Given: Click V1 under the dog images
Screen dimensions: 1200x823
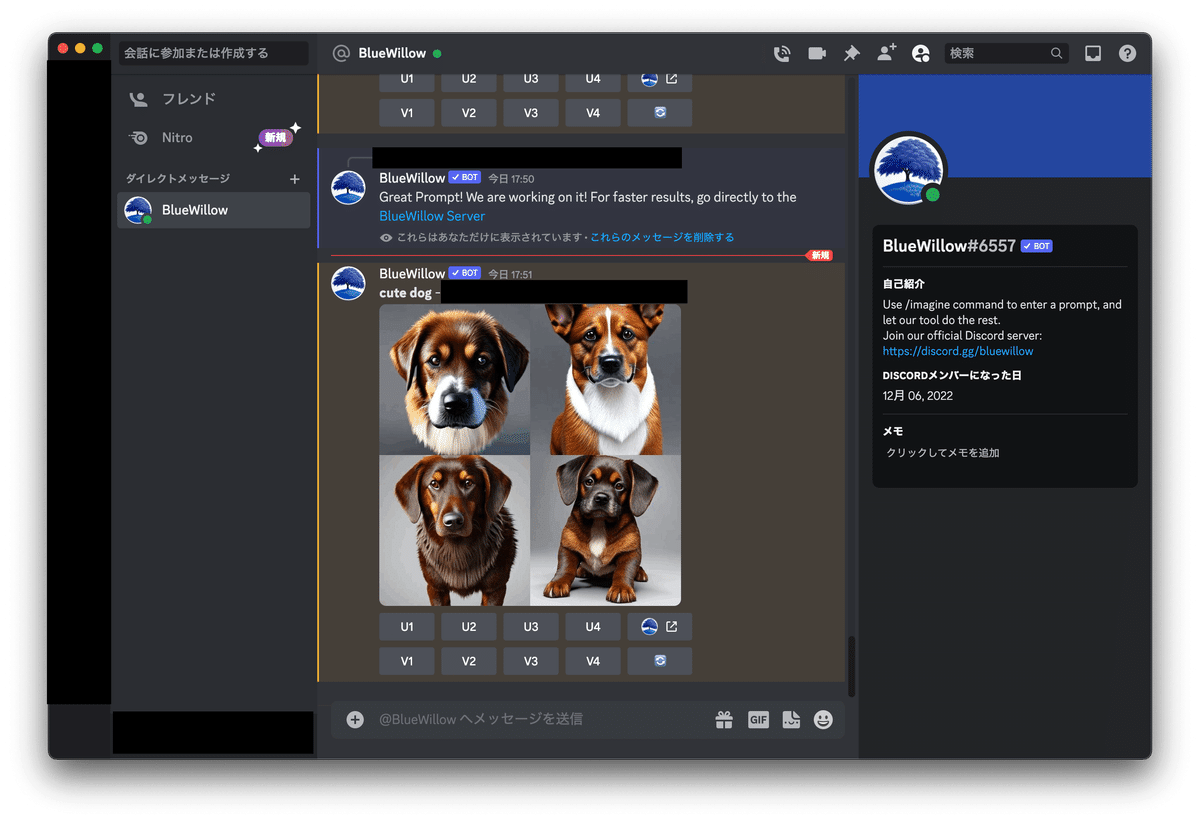Looking at the screenshot, I should [407, 661].
